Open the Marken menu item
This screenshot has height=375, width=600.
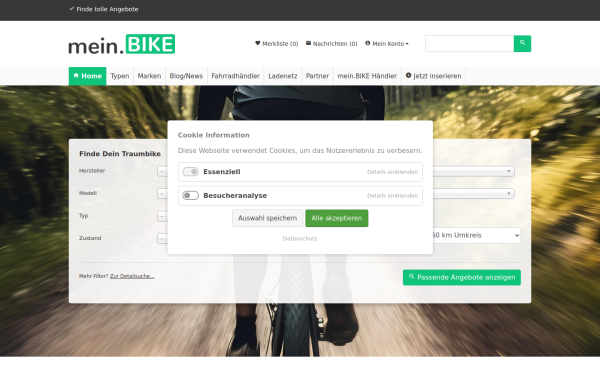pos(149,76)
